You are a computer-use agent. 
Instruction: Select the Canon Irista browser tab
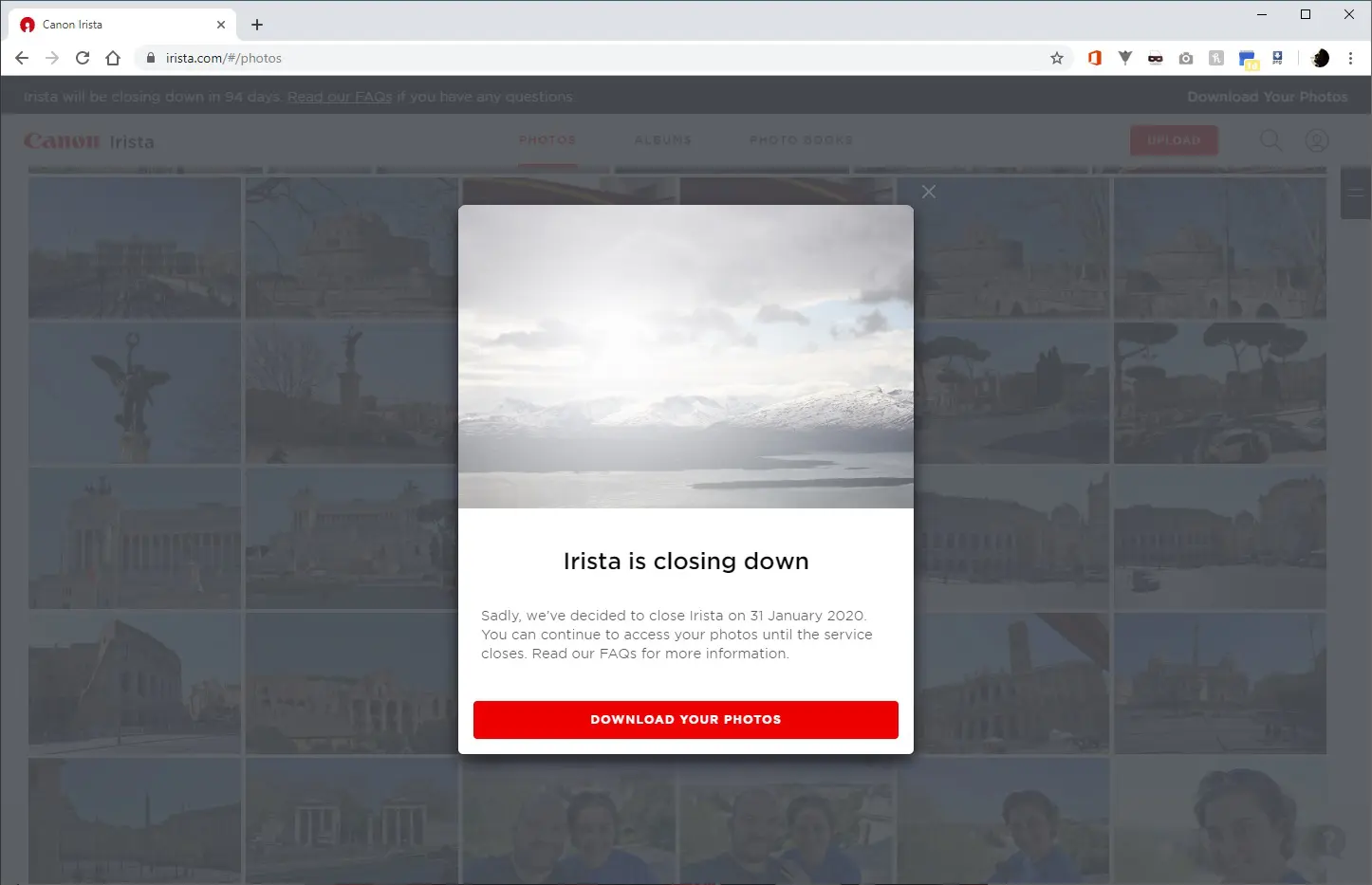[x=121, y=25]
